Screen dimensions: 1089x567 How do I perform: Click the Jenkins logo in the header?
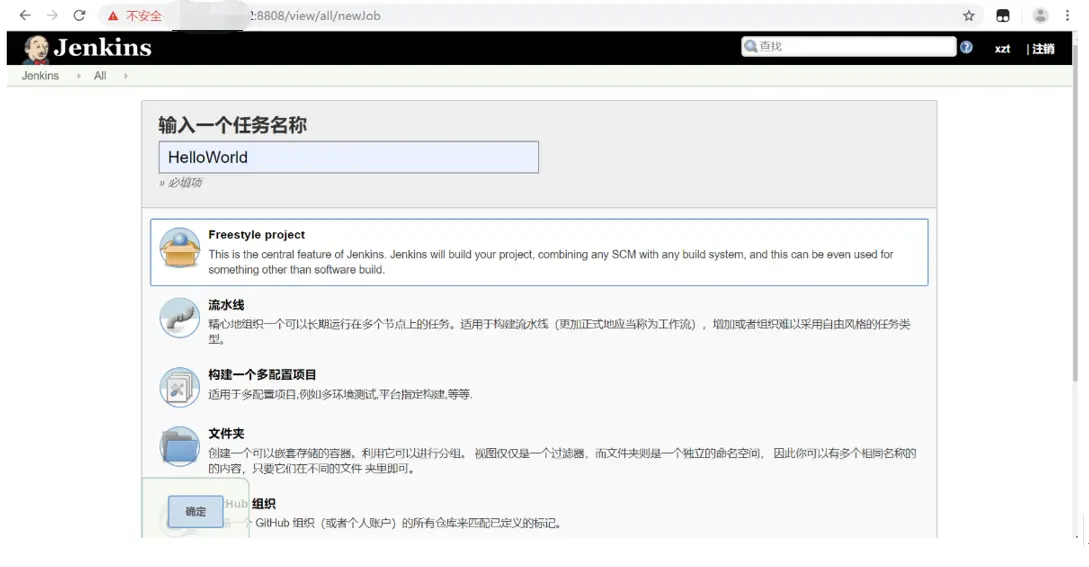pos(88,48)
